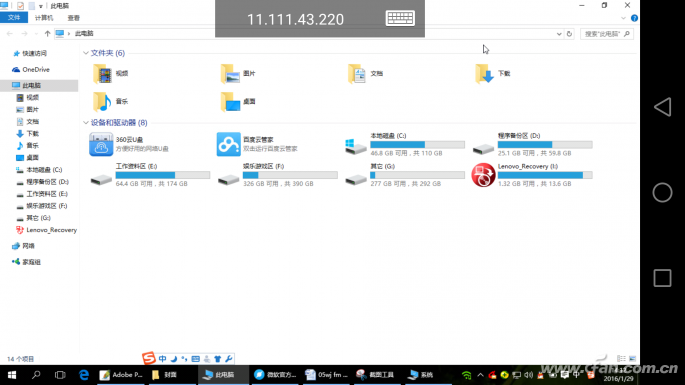
Task: Open the 360云U盘 drive icon
Action: (x=101, y=144)
